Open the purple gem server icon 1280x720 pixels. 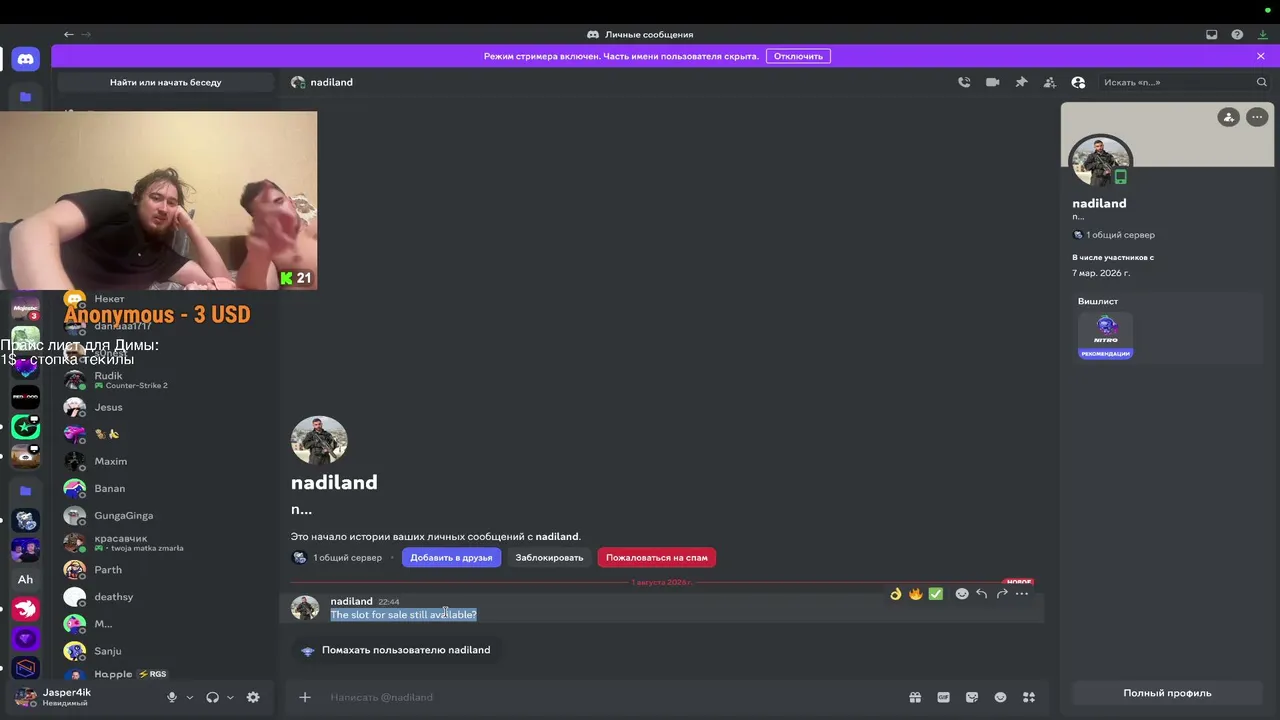26,638
